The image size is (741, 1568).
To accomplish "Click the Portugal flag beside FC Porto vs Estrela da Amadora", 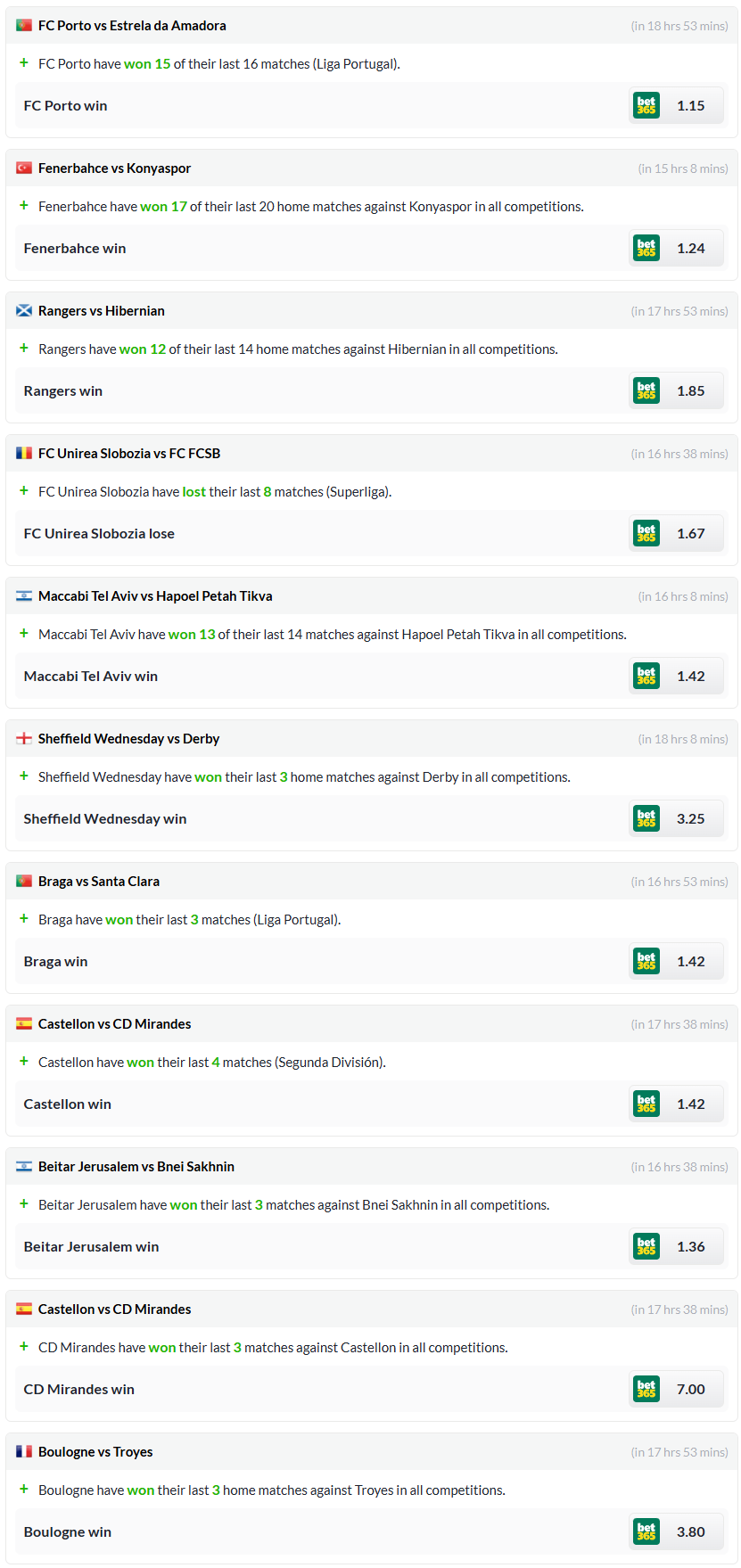I will (24, 26).
